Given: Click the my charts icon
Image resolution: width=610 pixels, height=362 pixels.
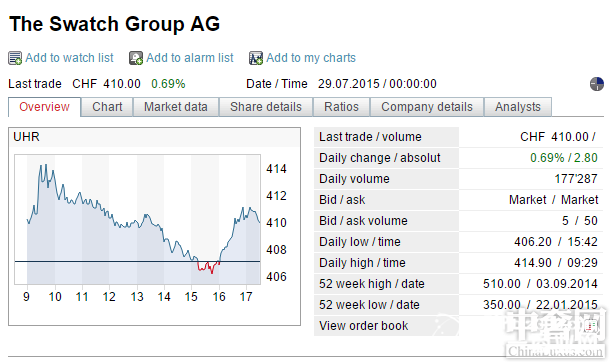Looking at the screenshot, I should (256, 58).
